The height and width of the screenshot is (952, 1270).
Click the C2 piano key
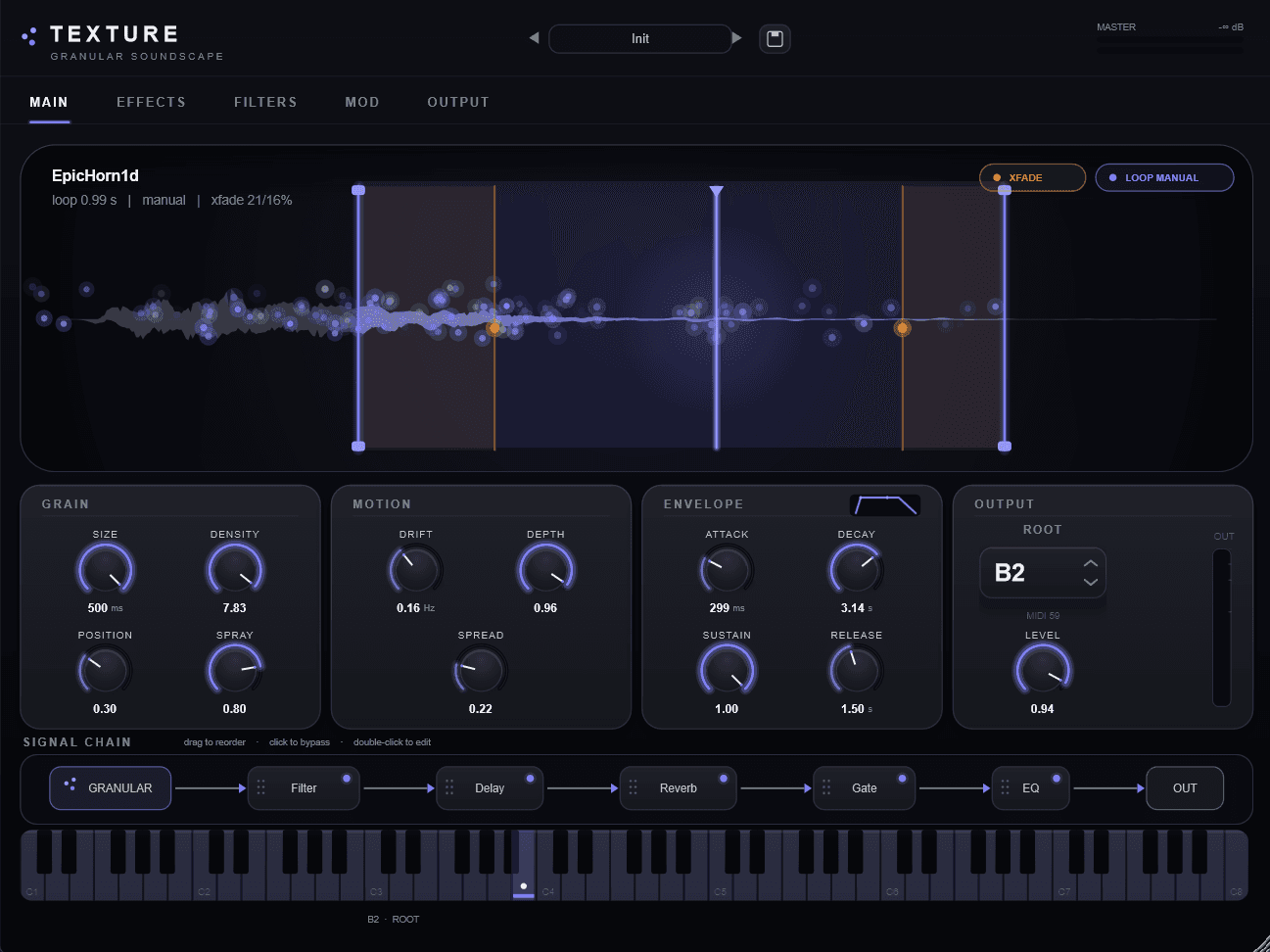[205, 885]
